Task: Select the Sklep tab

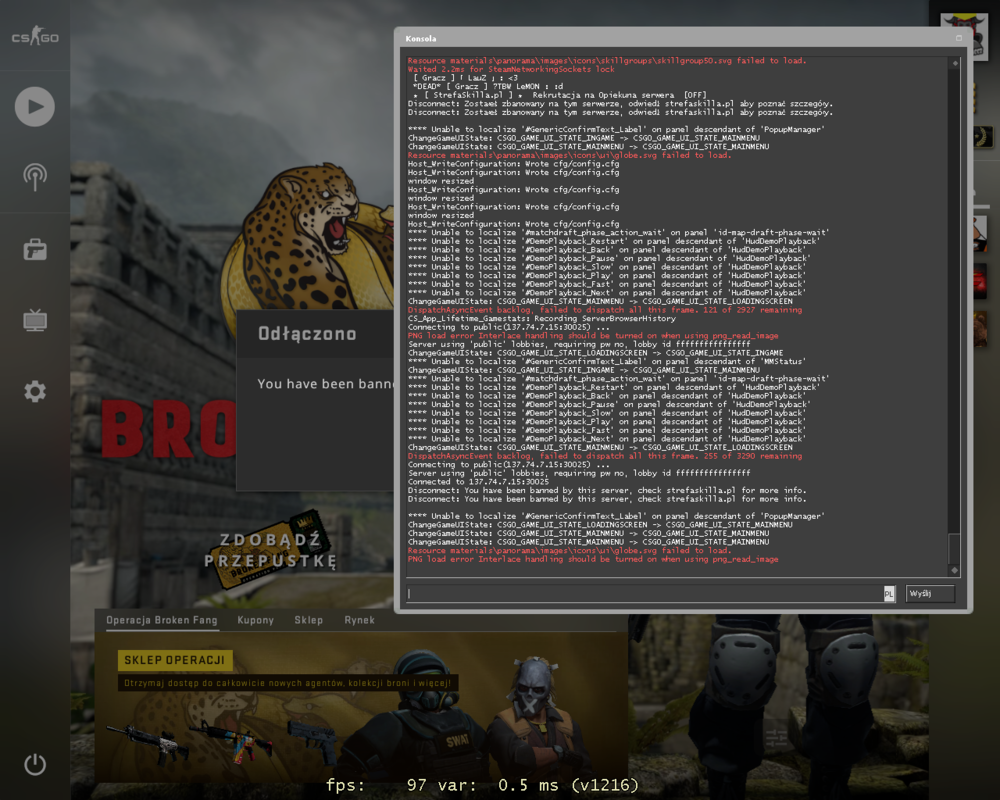Action: tap(309, 620)
